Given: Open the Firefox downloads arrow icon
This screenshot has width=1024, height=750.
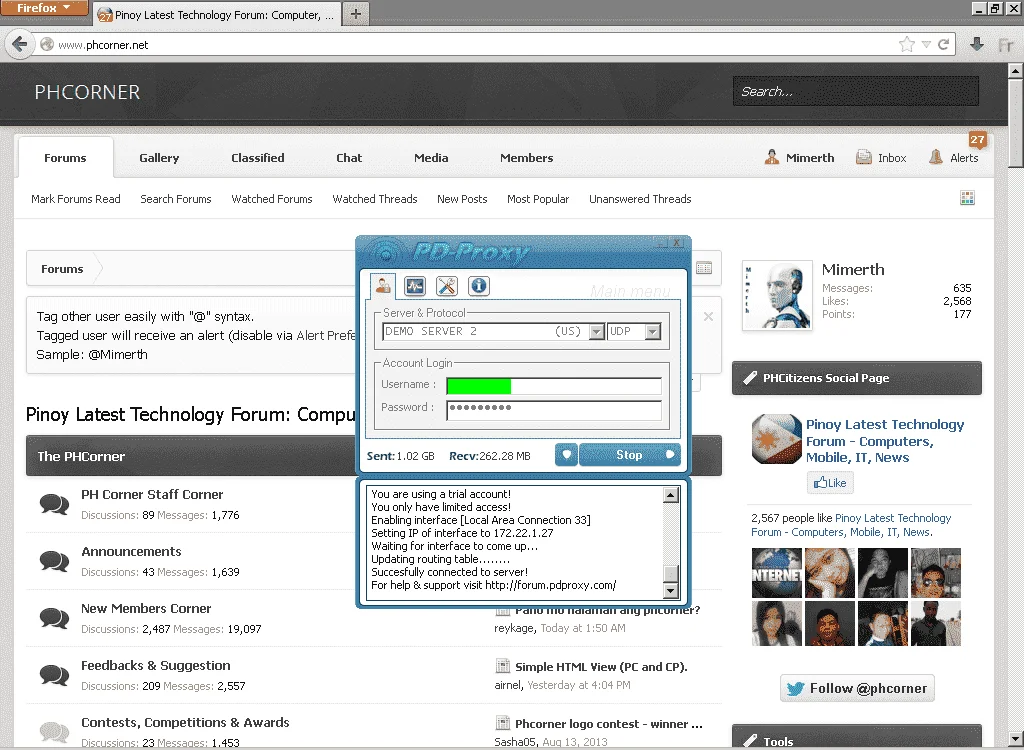Looking at the screenshot, I should 977,44.
